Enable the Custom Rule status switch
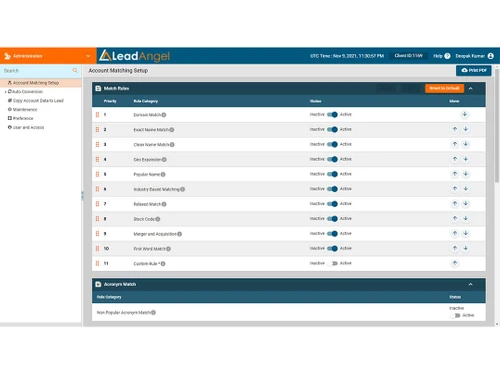Image resolution: width=500 pixels, height=375 pixels. pos(332,263)
